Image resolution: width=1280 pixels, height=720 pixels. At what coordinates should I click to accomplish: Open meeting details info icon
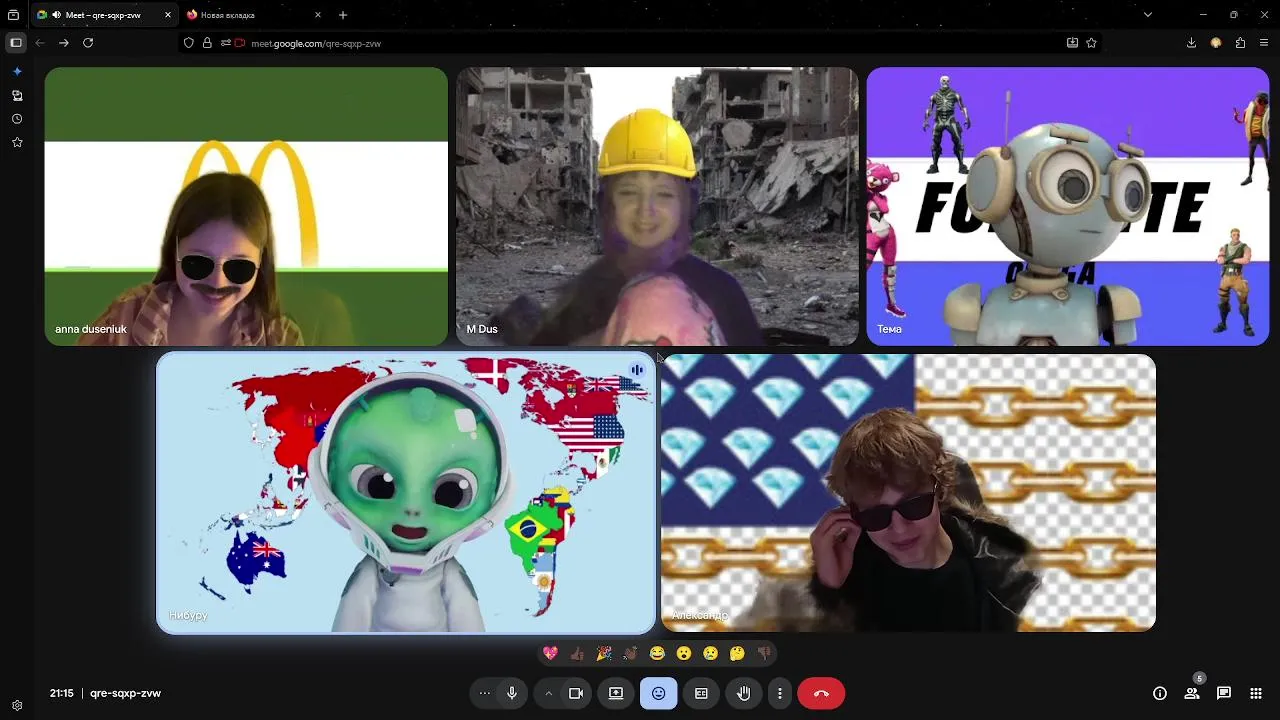tap(1160, 693)
